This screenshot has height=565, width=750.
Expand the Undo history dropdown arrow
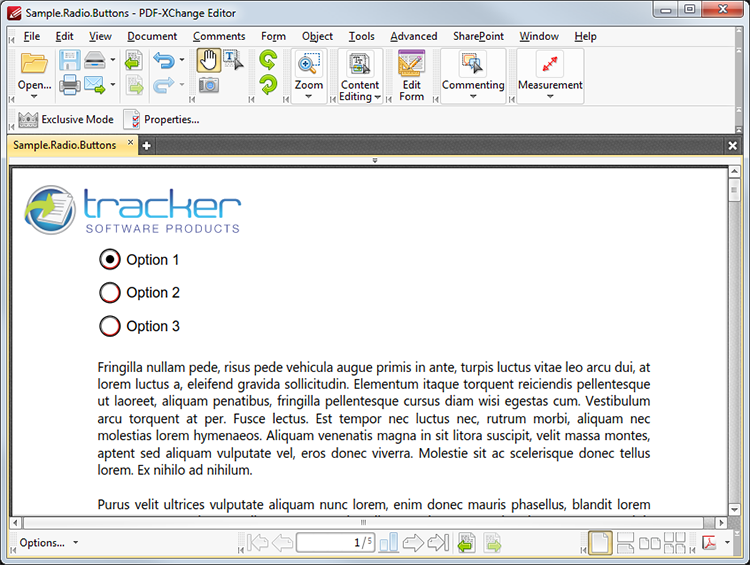(182, 60)
